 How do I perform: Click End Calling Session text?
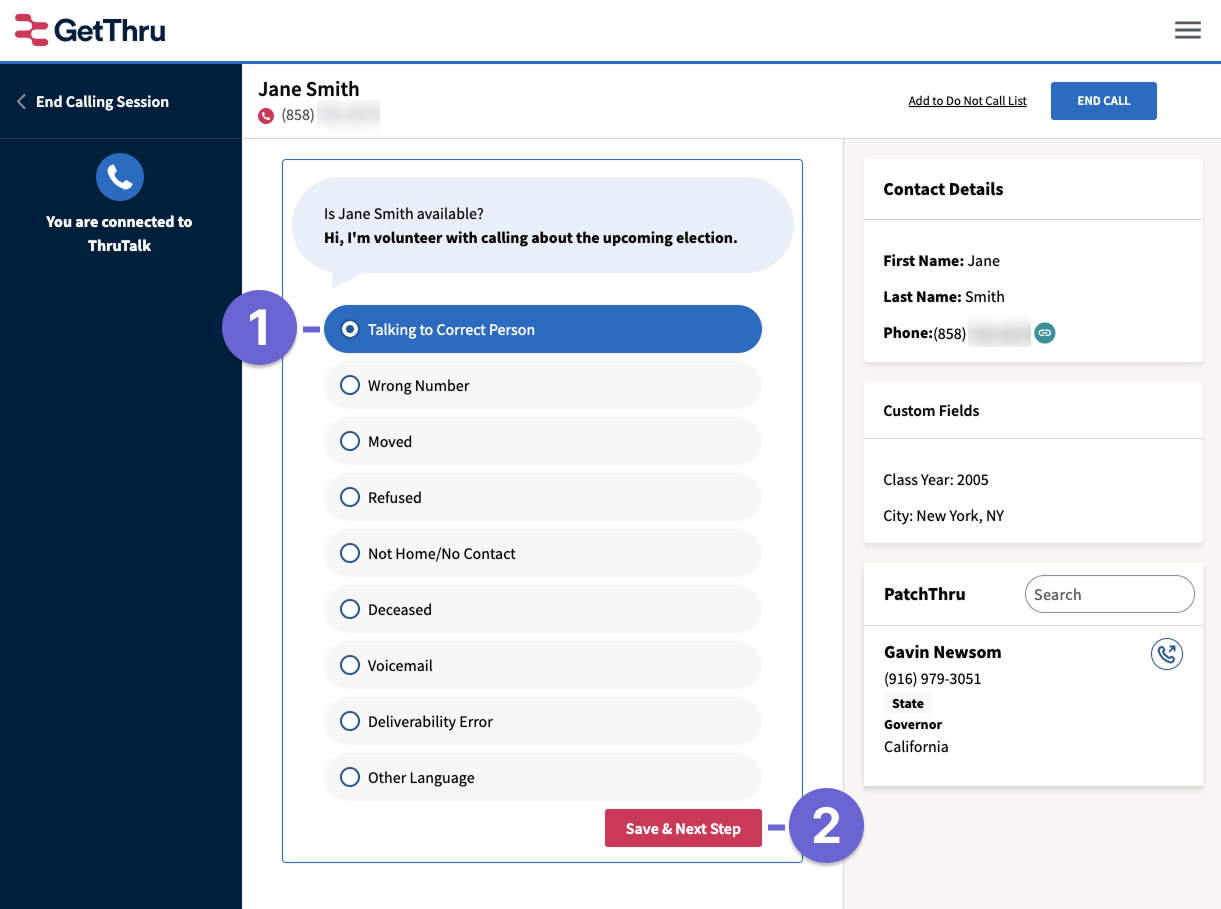click(x=102, y=102)
